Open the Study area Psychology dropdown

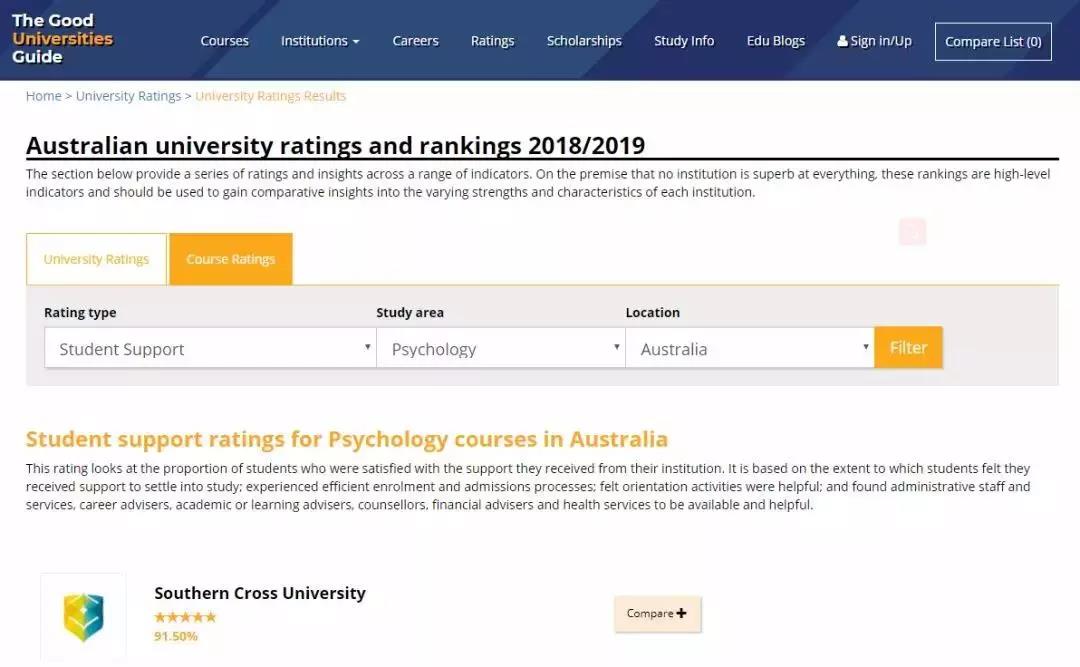(x=501, y=348)
